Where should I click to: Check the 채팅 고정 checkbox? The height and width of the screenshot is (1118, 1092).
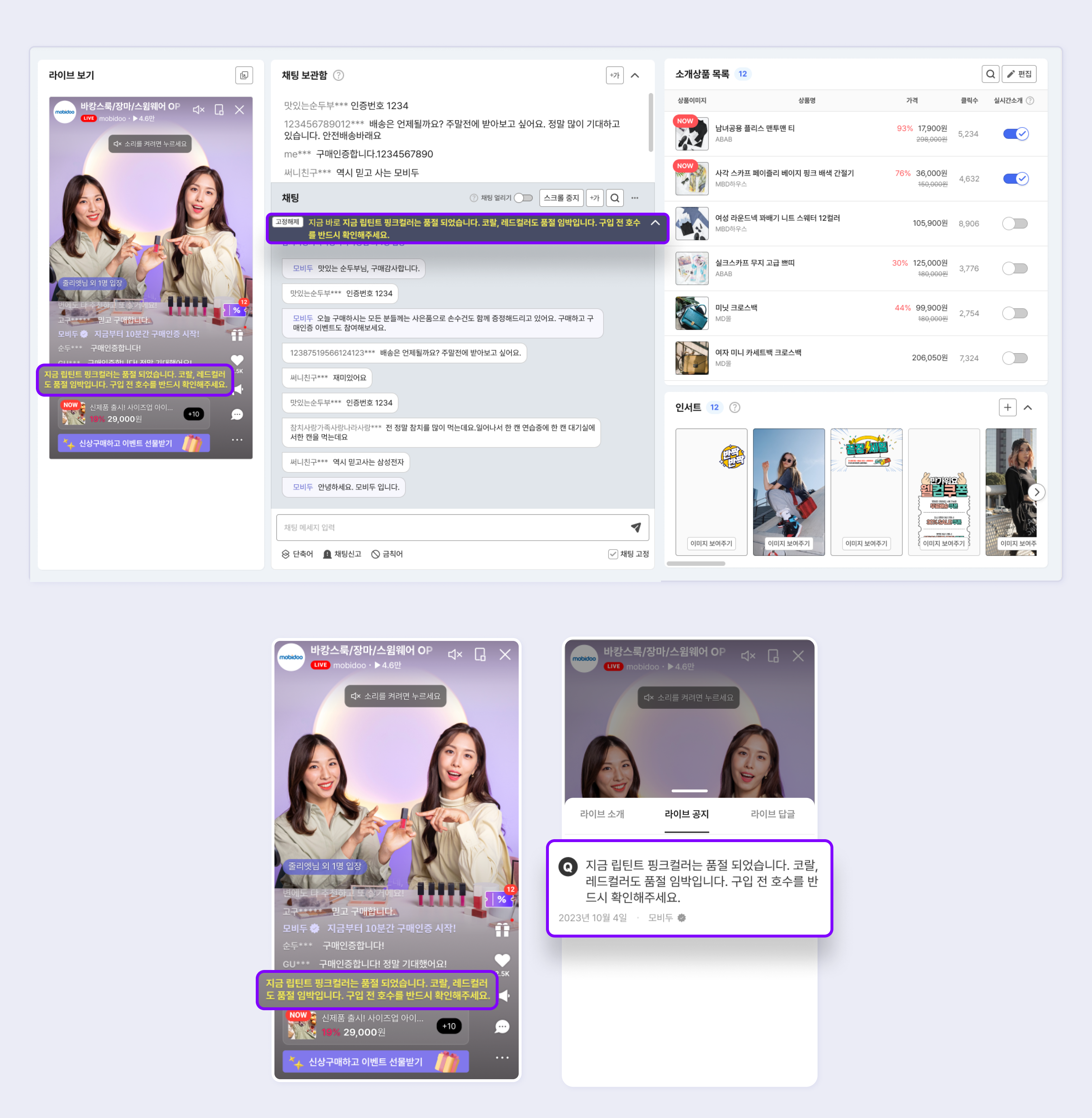612,554
